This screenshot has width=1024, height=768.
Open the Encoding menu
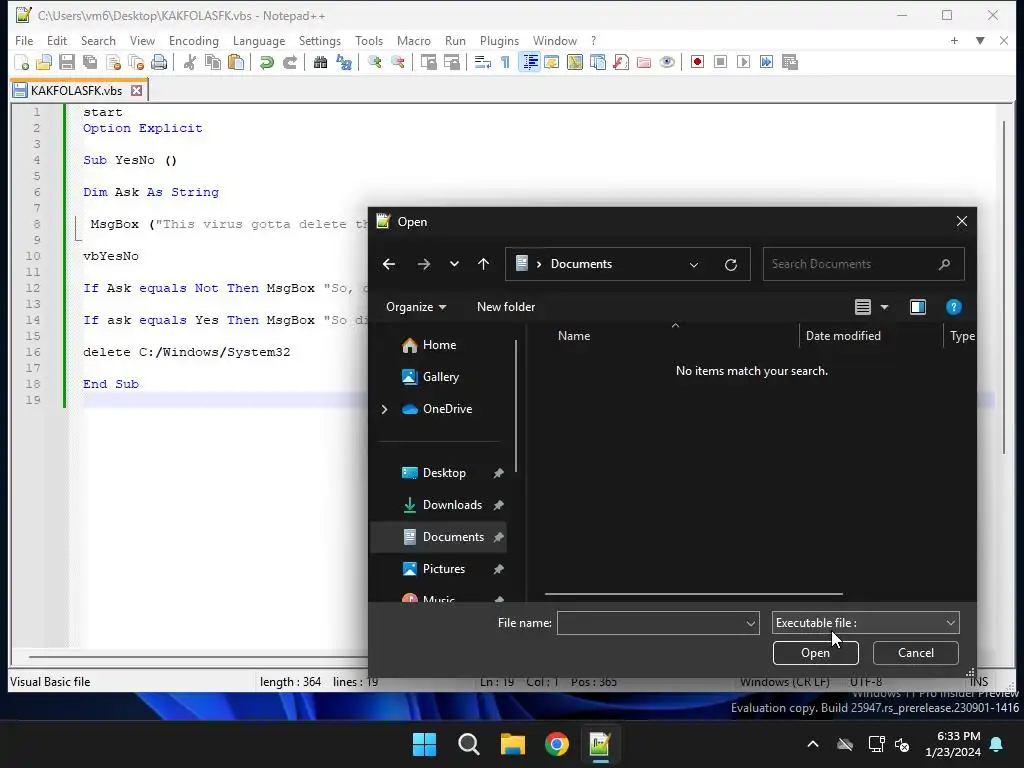[193, 40]
